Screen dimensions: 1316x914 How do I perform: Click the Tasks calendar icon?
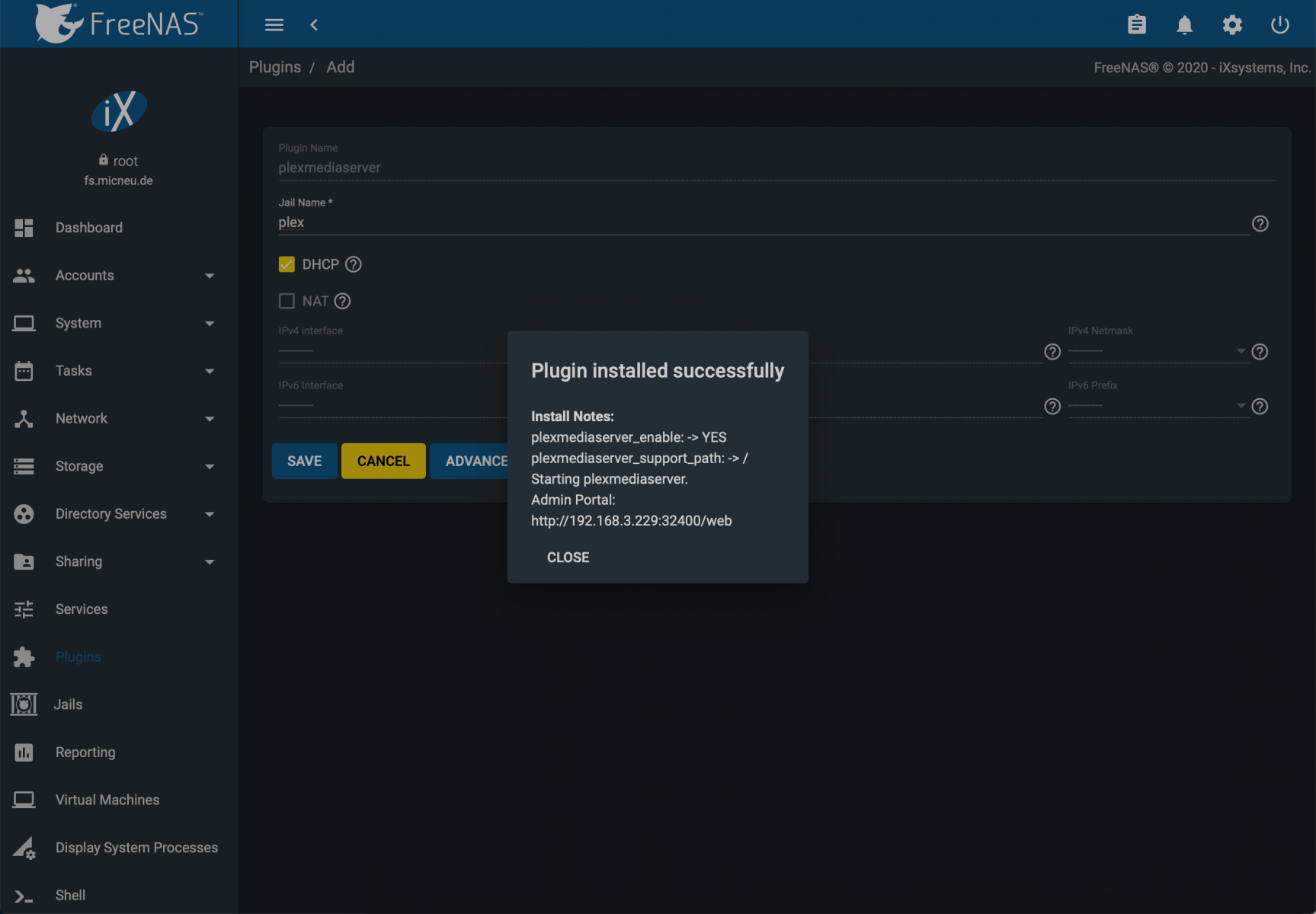click(24, 371)
